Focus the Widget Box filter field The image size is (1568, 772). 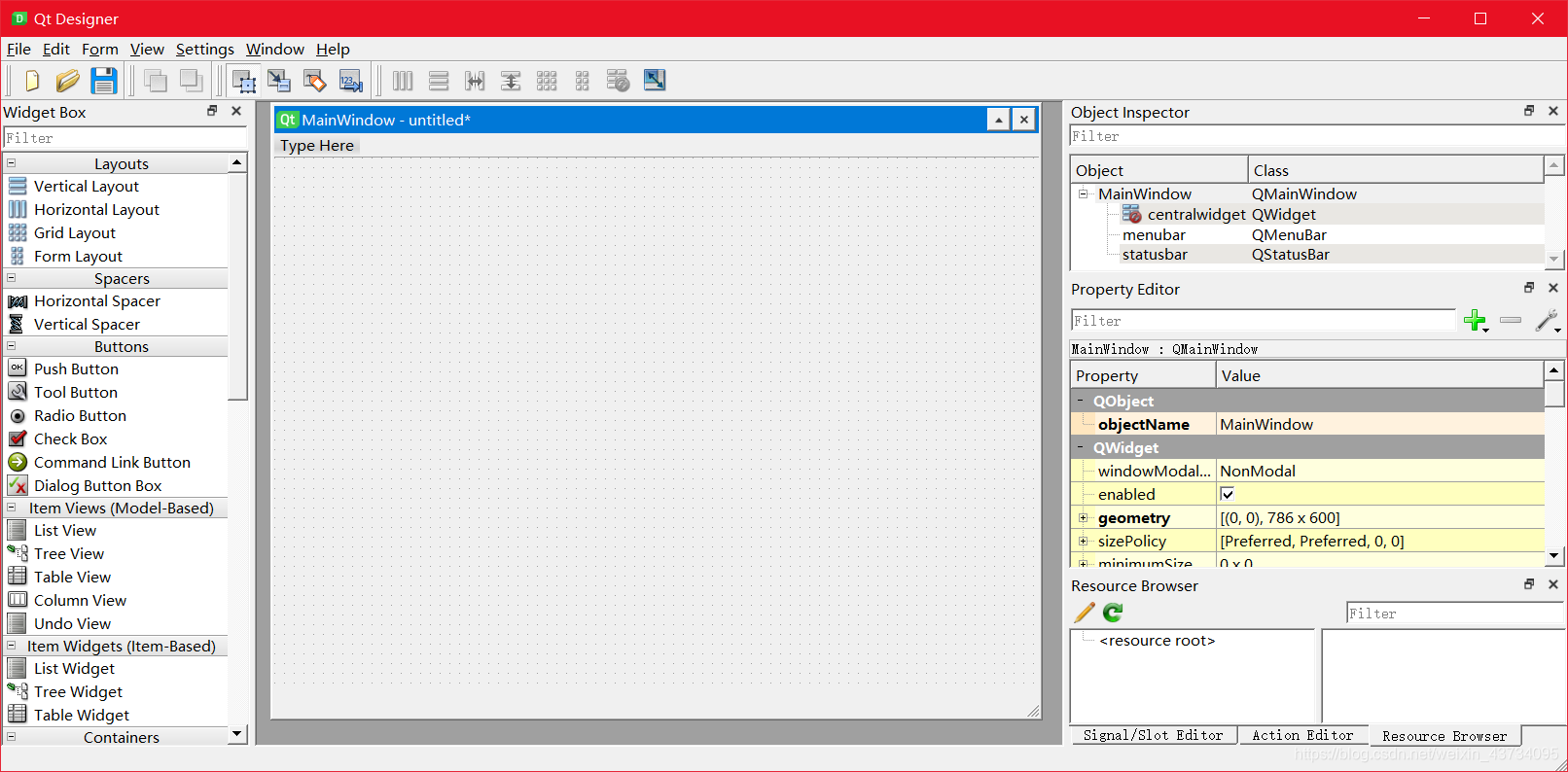[125, 138]
